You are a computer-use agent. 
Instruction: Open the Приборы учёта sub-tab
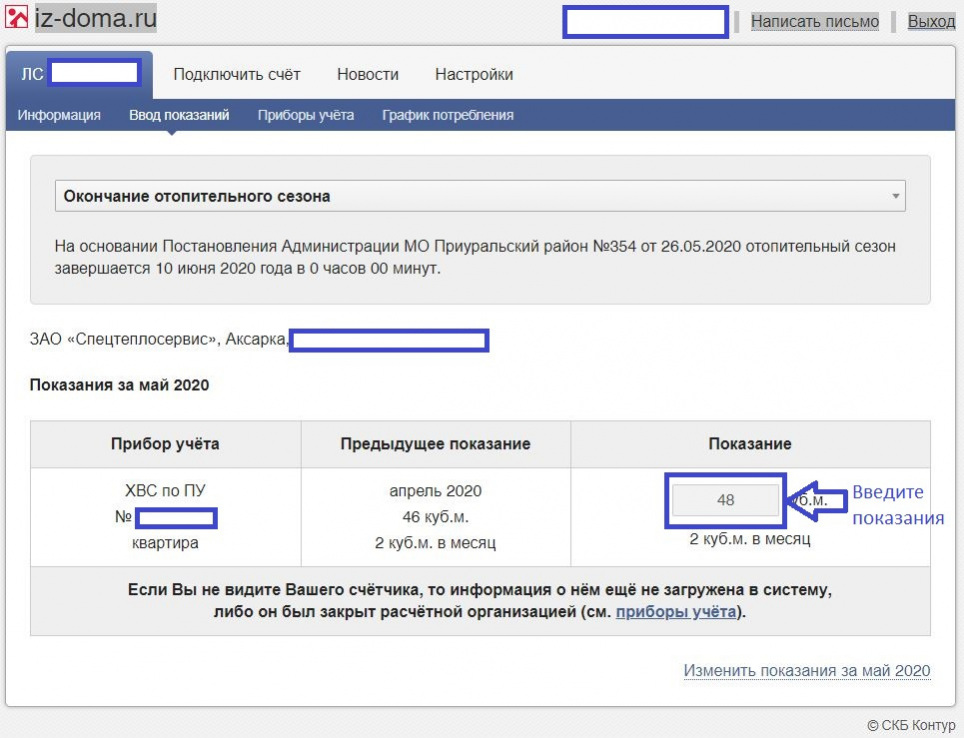coord(305,115)
